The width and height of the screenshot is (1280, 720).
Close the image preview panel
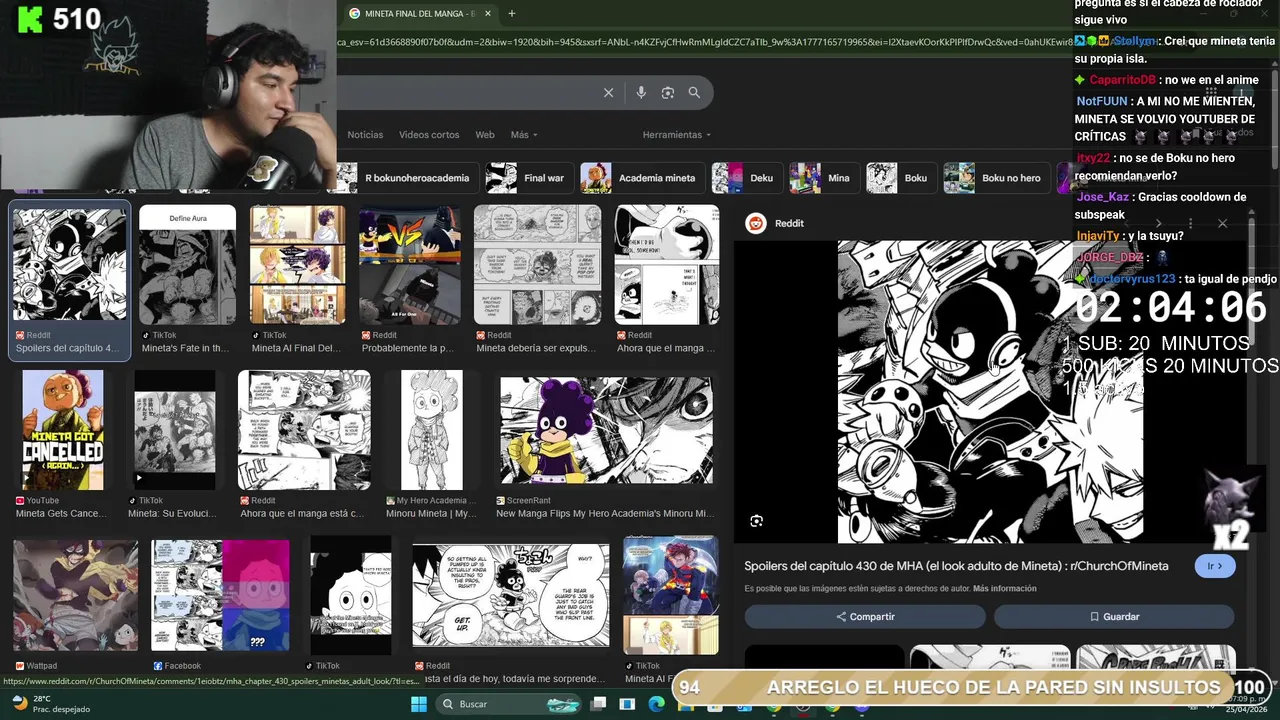[1222, 223]
